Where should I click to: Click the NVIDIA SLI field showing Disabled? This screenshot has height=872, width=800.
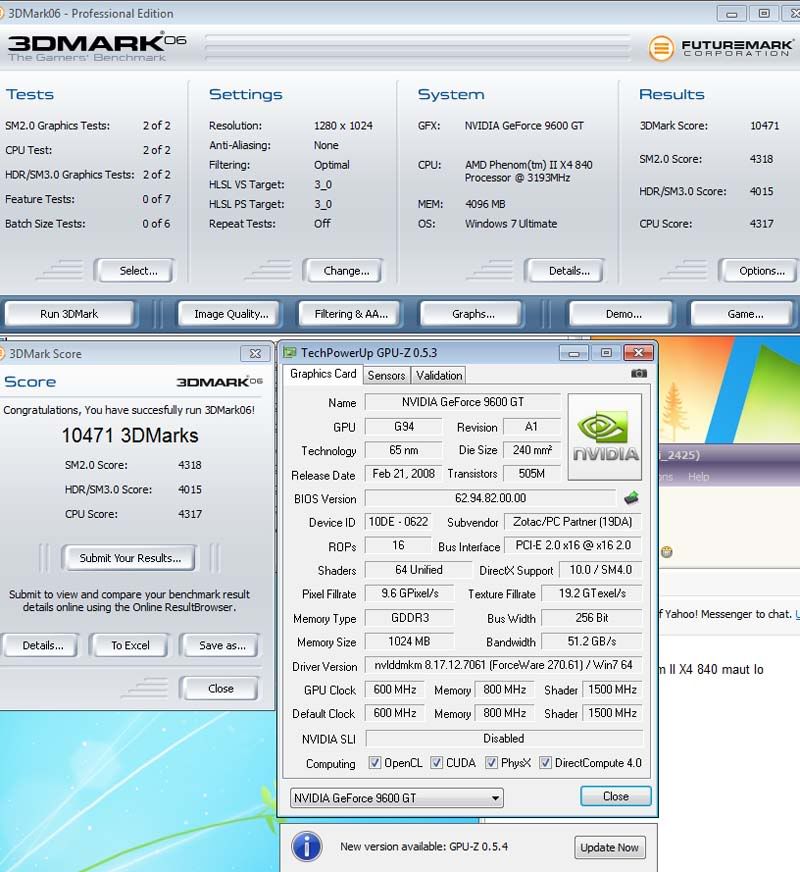tap(504, 739)
